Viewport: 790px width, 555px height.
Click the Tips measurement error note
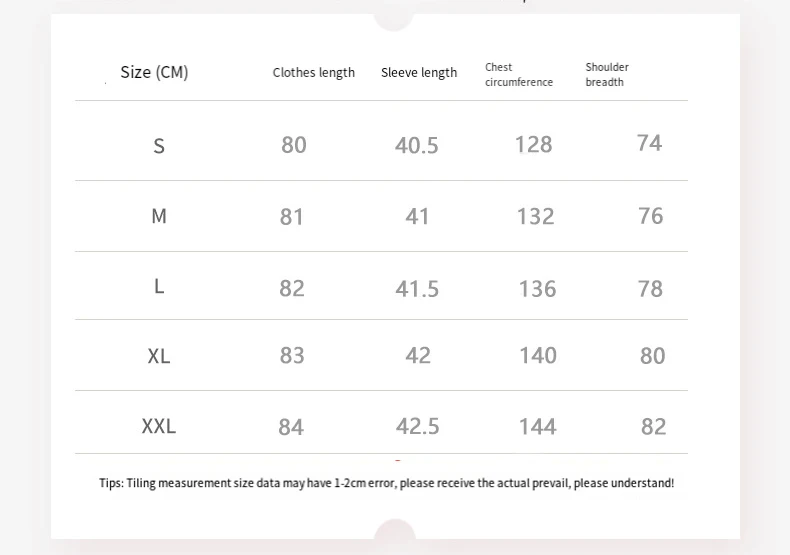tap(387, 483)
